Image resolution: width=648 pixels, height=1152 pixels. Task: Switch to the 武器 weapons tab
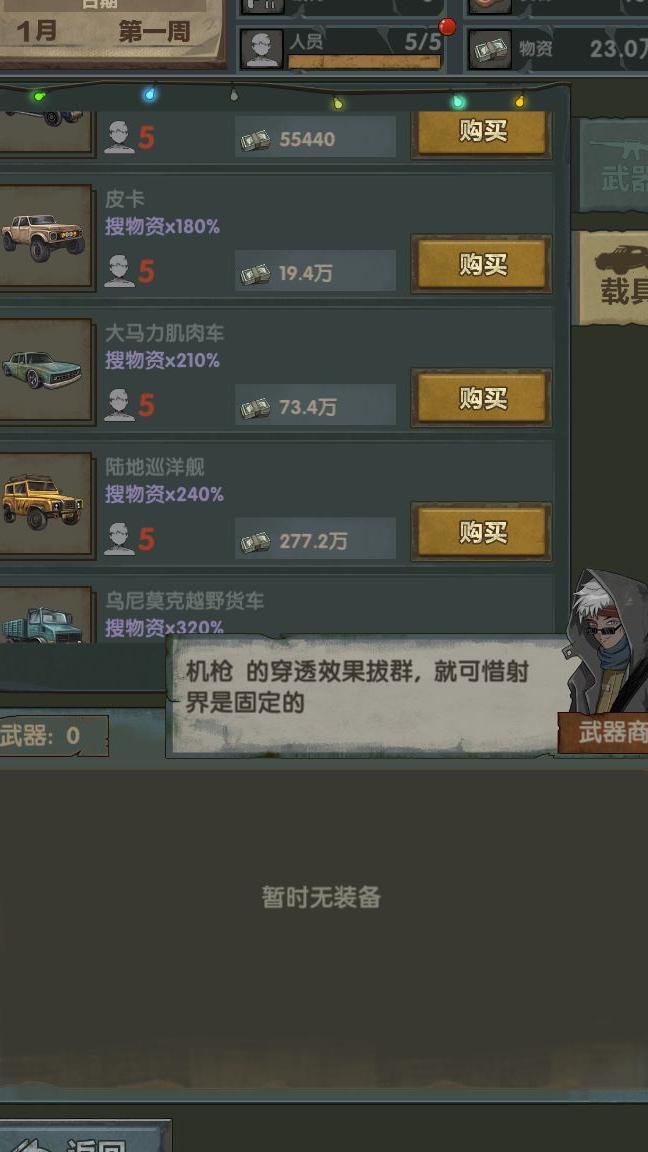point(613,165)
